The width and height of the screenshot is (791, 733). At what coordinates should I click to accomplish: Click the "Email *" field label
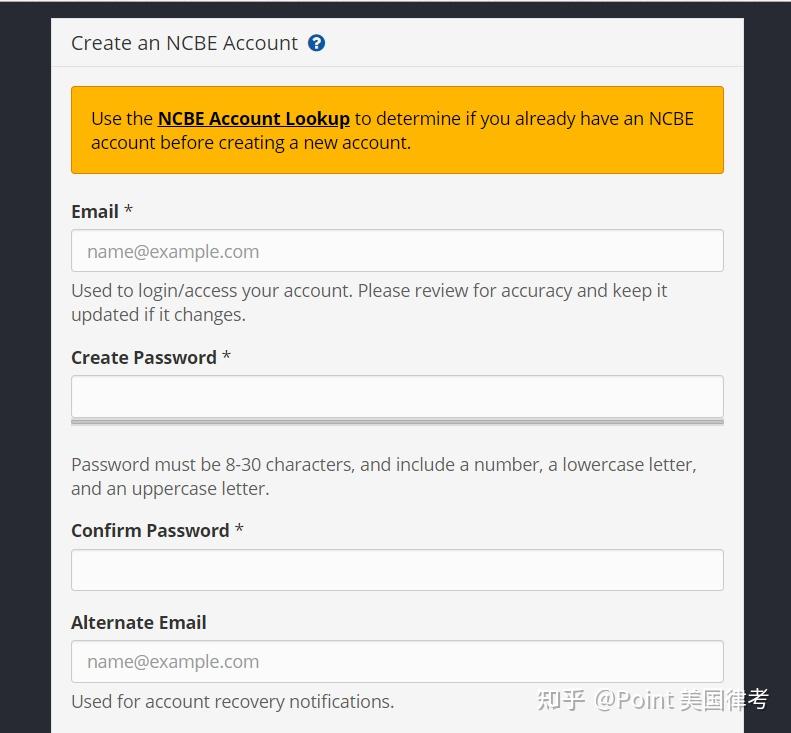pos(95,211)
